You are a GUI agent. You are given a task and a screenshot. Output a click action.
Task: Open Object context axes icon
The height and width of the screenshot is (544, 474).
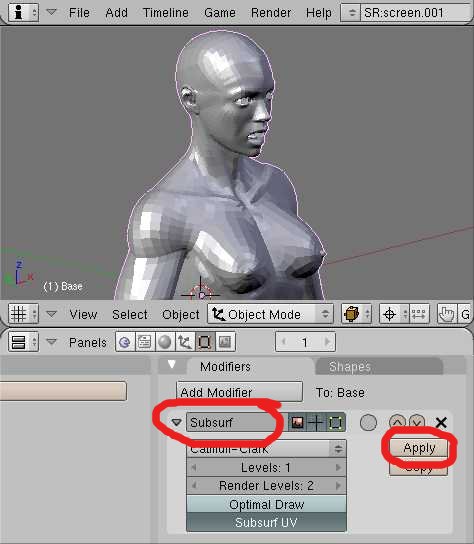[x=185, y=342]
